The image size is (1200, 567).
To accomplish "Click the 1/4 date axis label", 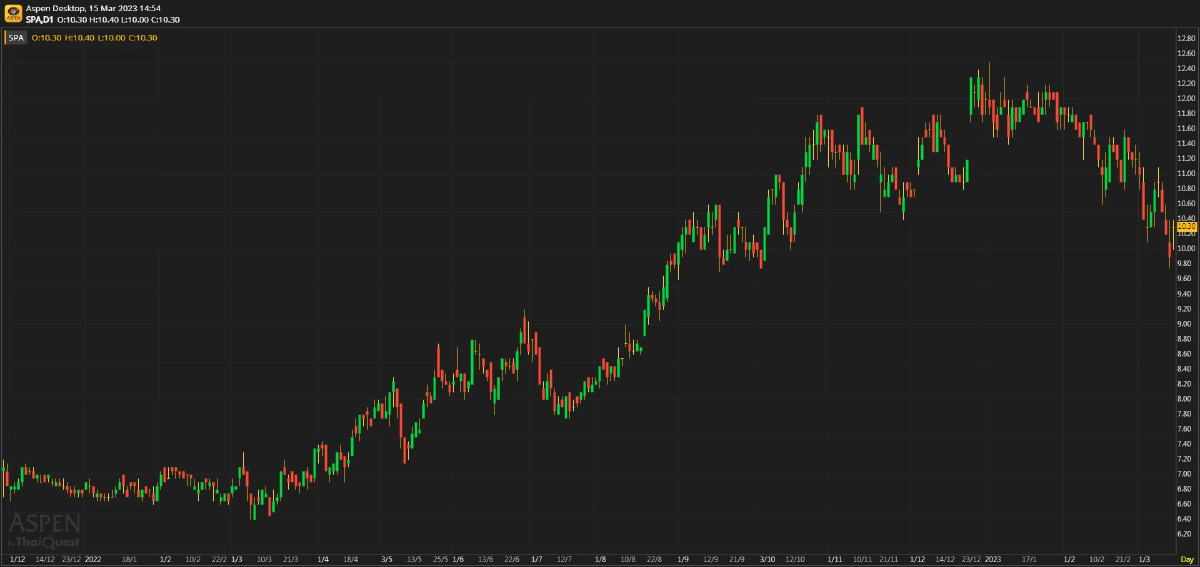I will (x=323, y=559).
